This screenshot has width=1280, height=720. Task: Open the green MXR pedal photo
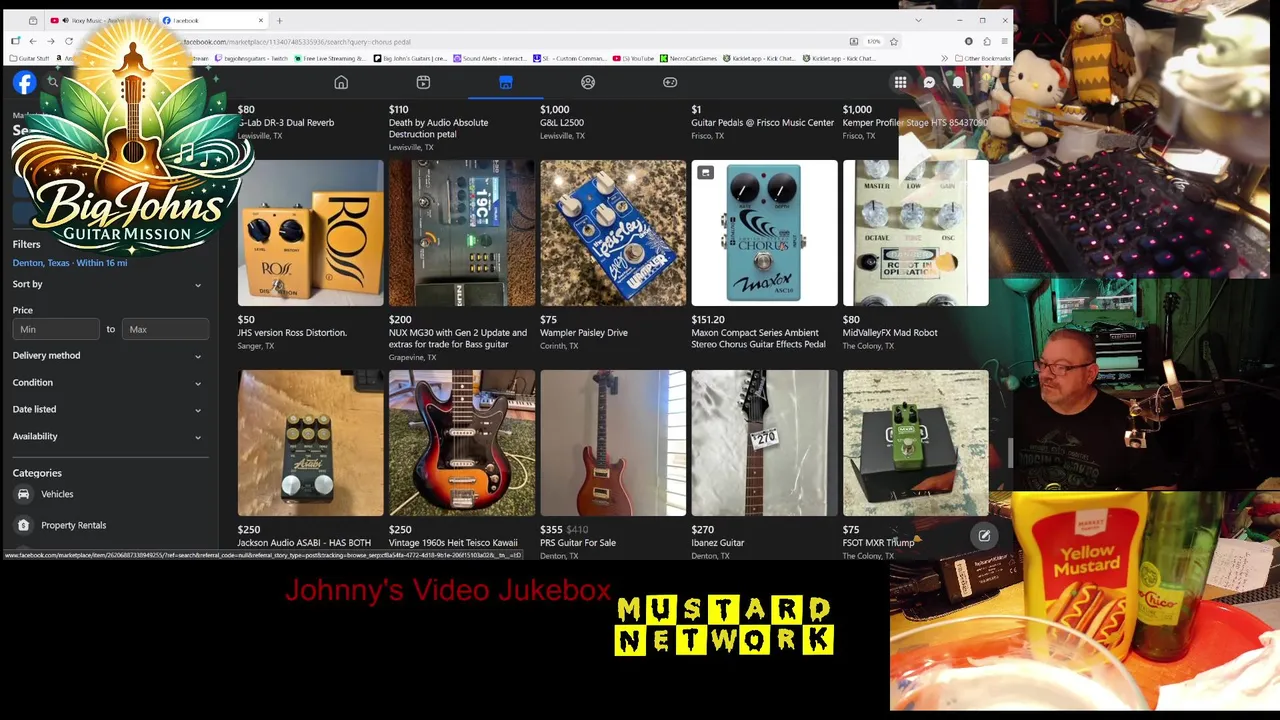click(915, 443)
